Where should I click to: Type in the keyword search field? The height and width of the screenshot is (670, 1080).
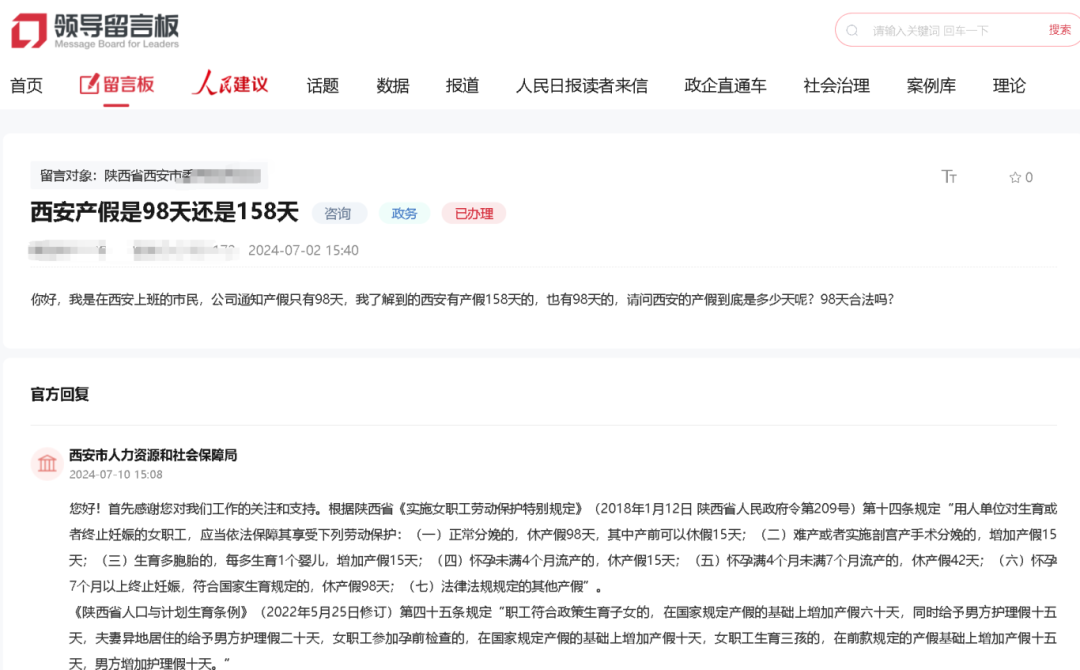point(950,31)
